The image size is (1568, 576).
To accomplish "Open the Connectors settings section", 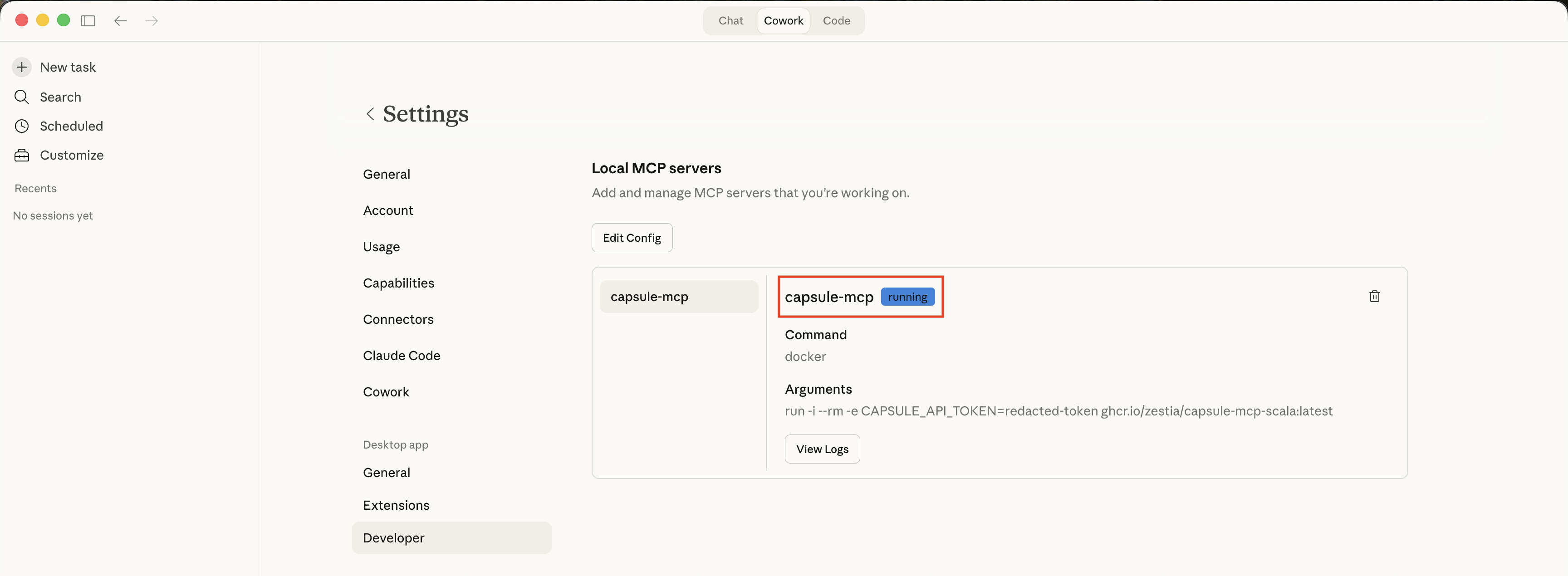I will 398,319.
